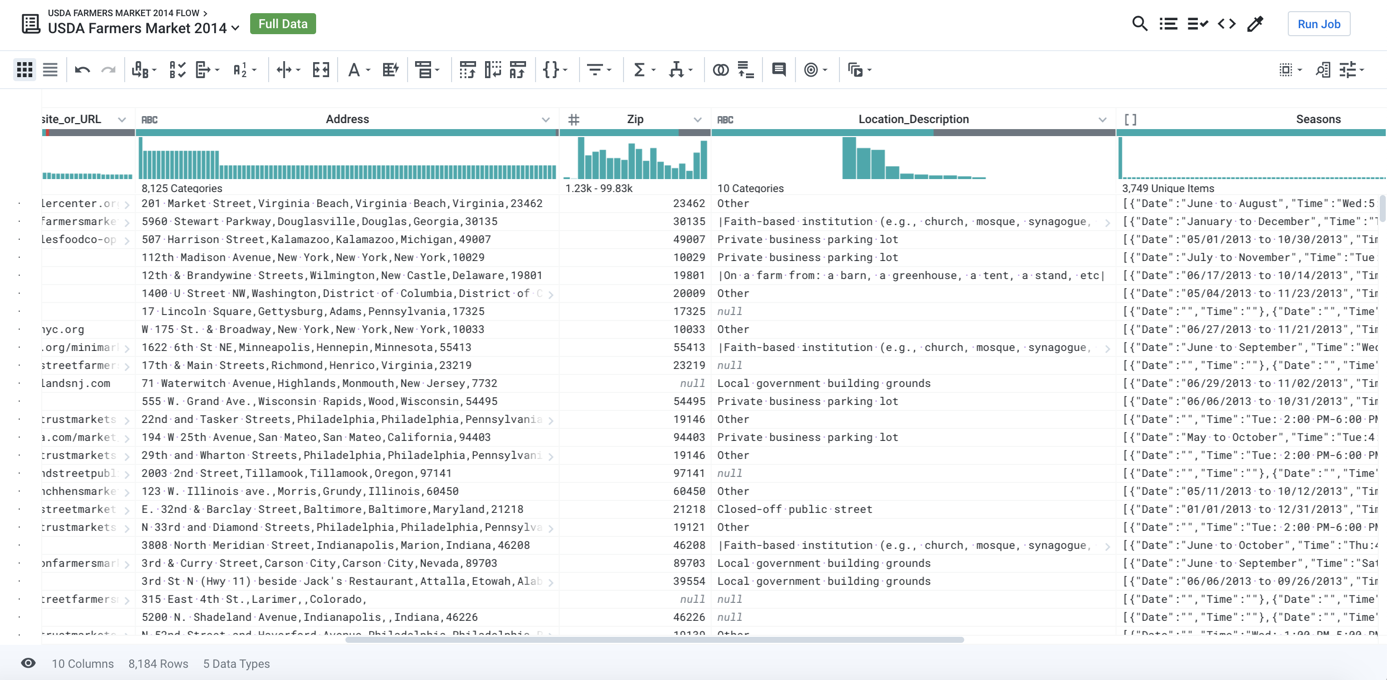Image resolution: width=1387 pixels, height=680 pixels.
Task: Open the aggregate sigma toolbar icon
Action: tap(641, 69)
